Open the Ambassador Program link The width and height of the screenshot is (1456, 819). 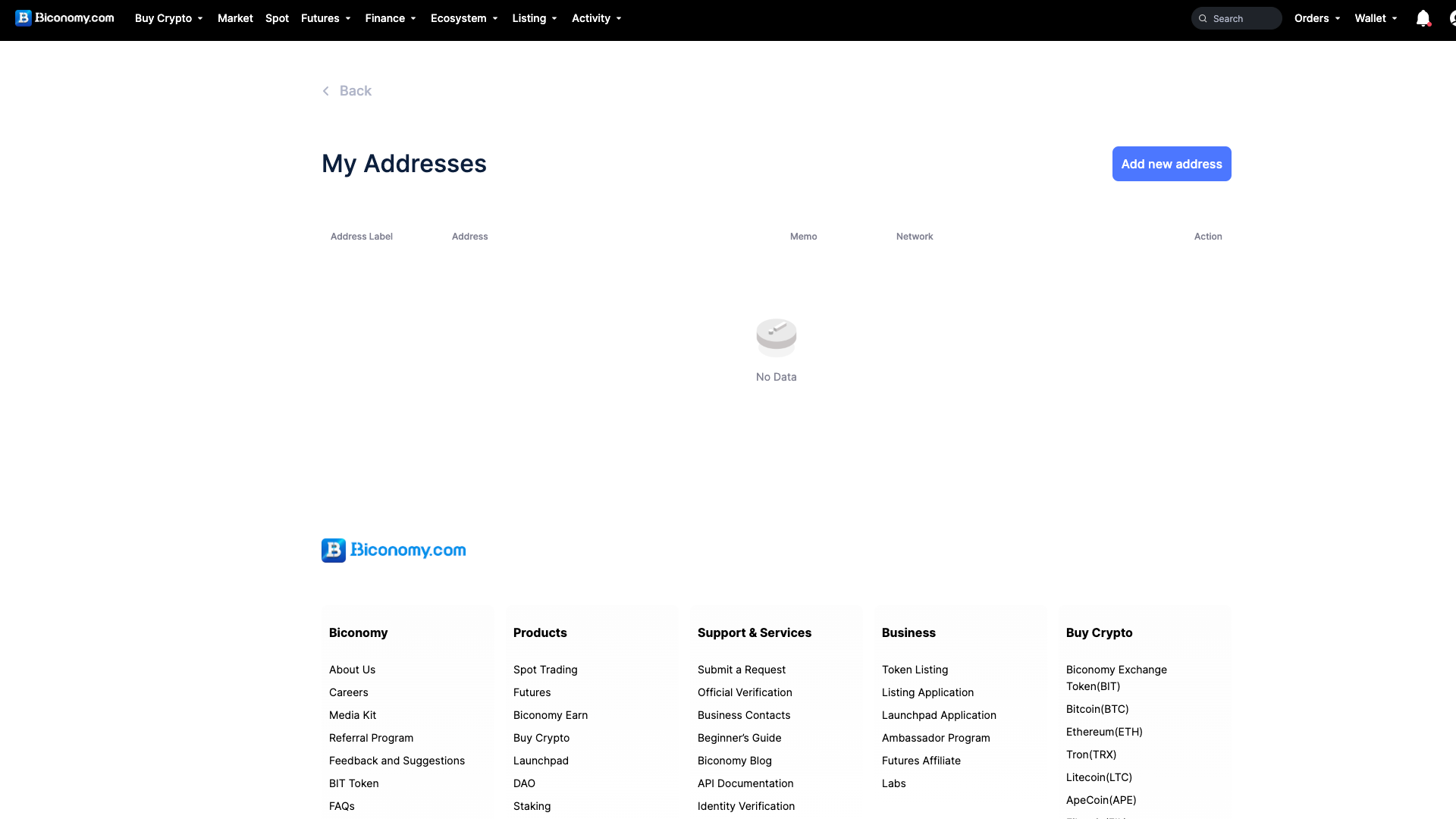936,738
